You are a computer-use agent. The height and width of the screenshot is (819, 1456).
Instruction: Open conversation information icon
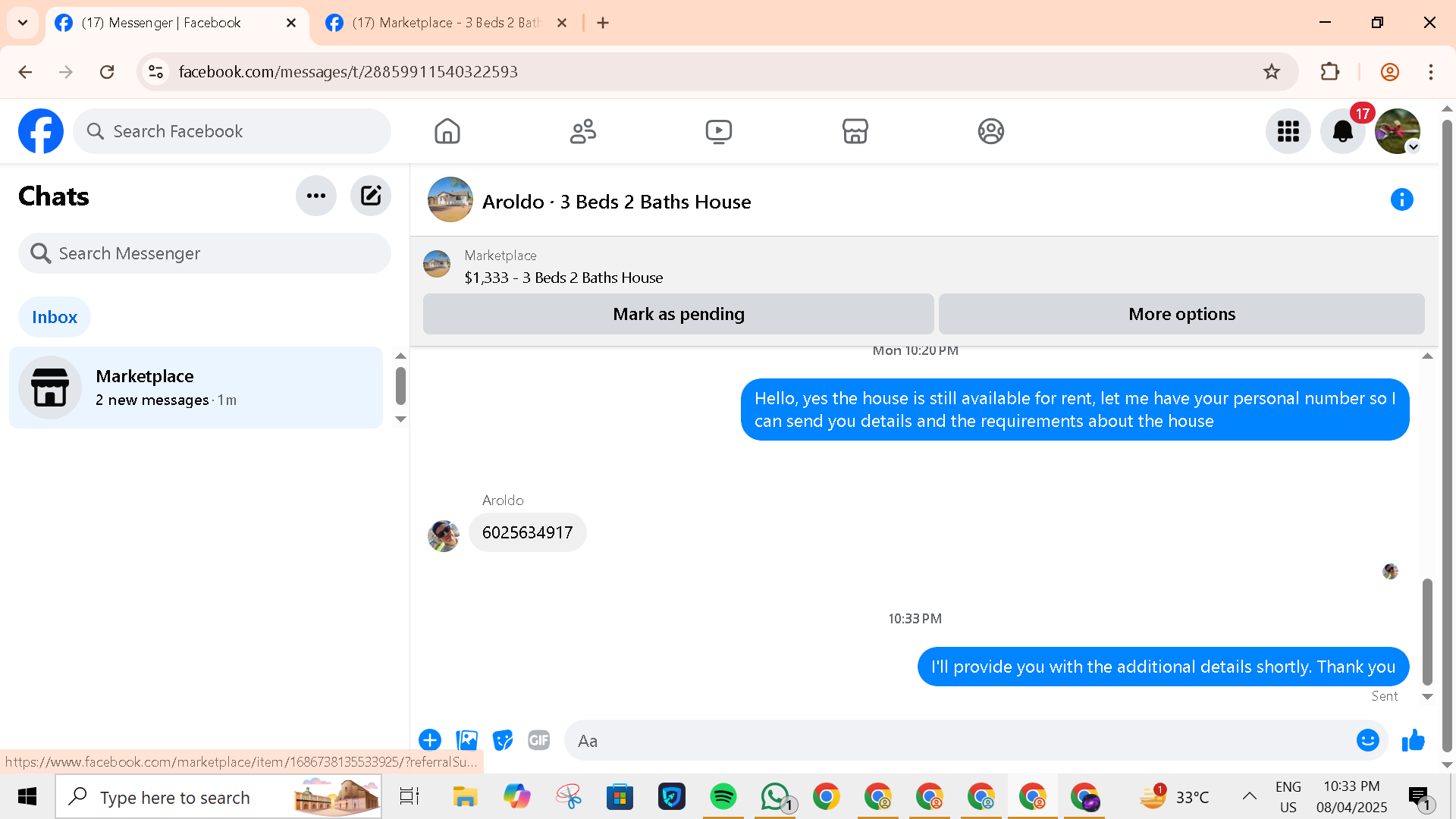click(x=1401, y=199)
